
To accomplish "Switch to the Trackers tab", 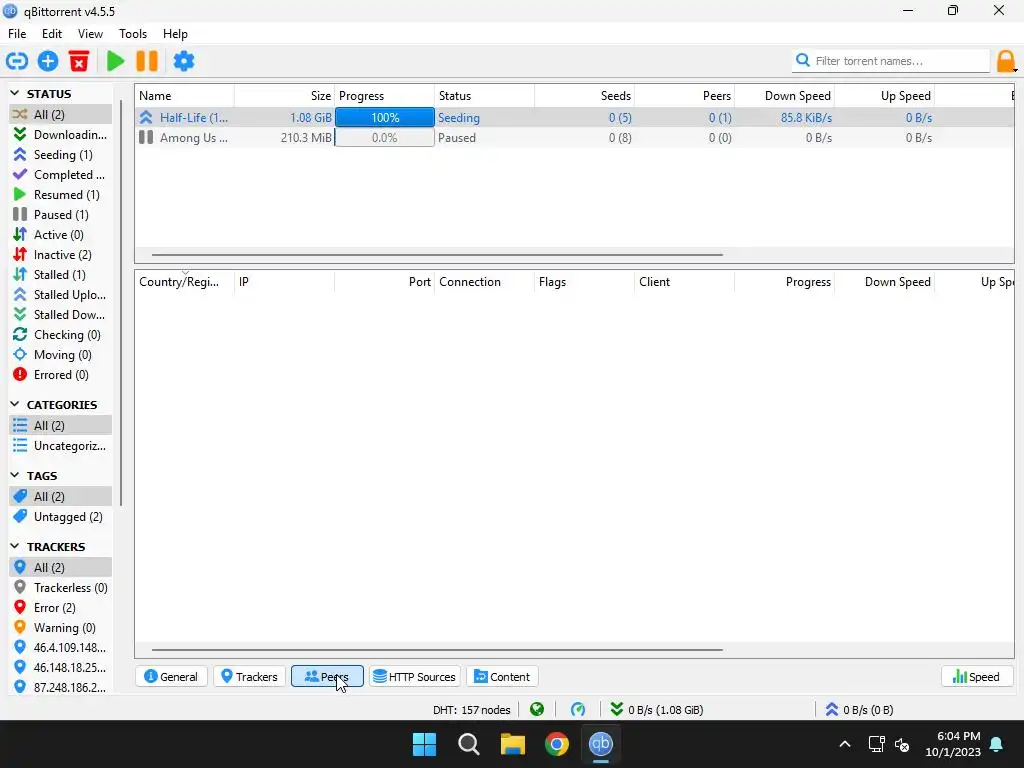I will 249,677.
